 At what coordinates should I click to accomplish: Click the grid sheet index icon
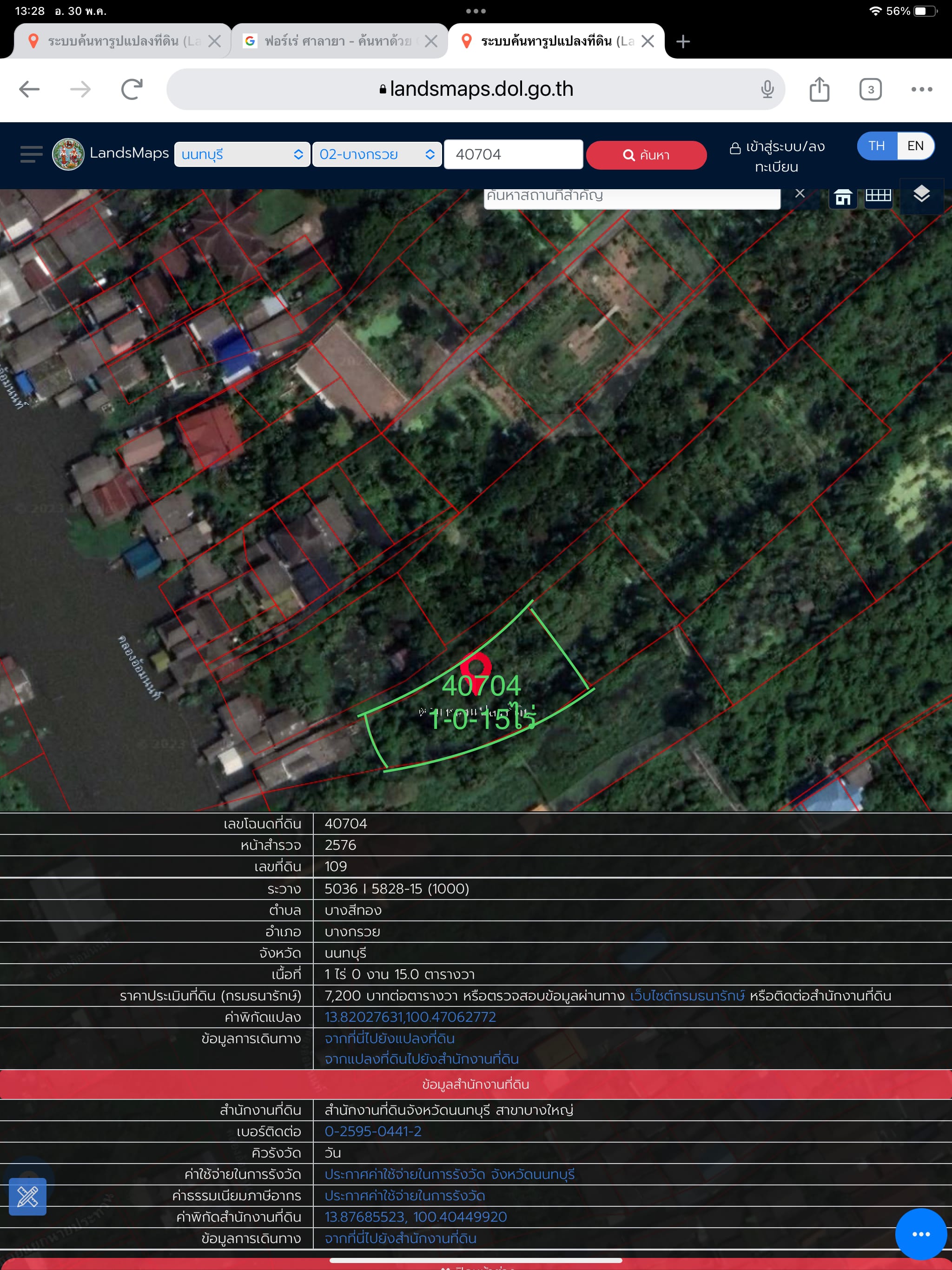(878, 196)
